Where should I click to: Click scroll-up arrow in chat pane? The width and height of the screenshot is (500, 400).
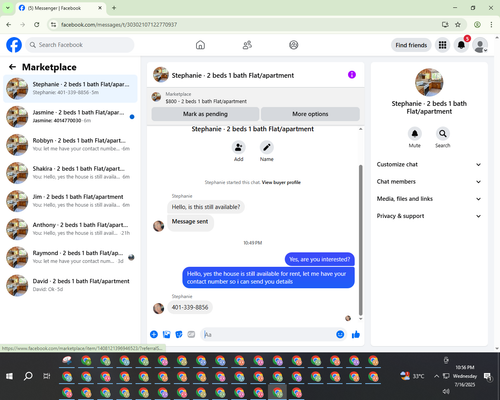[360, 129]
